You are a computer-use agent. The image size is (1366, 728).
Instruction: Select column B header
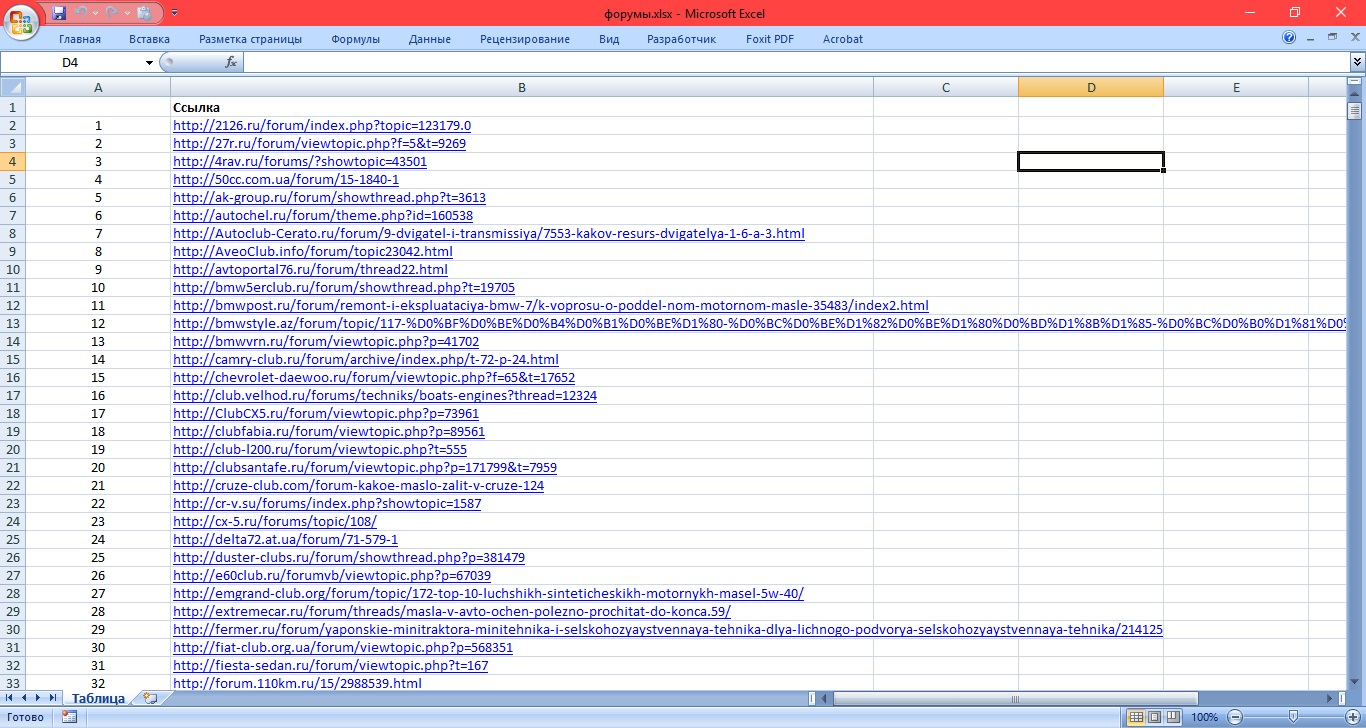point(521,88)
